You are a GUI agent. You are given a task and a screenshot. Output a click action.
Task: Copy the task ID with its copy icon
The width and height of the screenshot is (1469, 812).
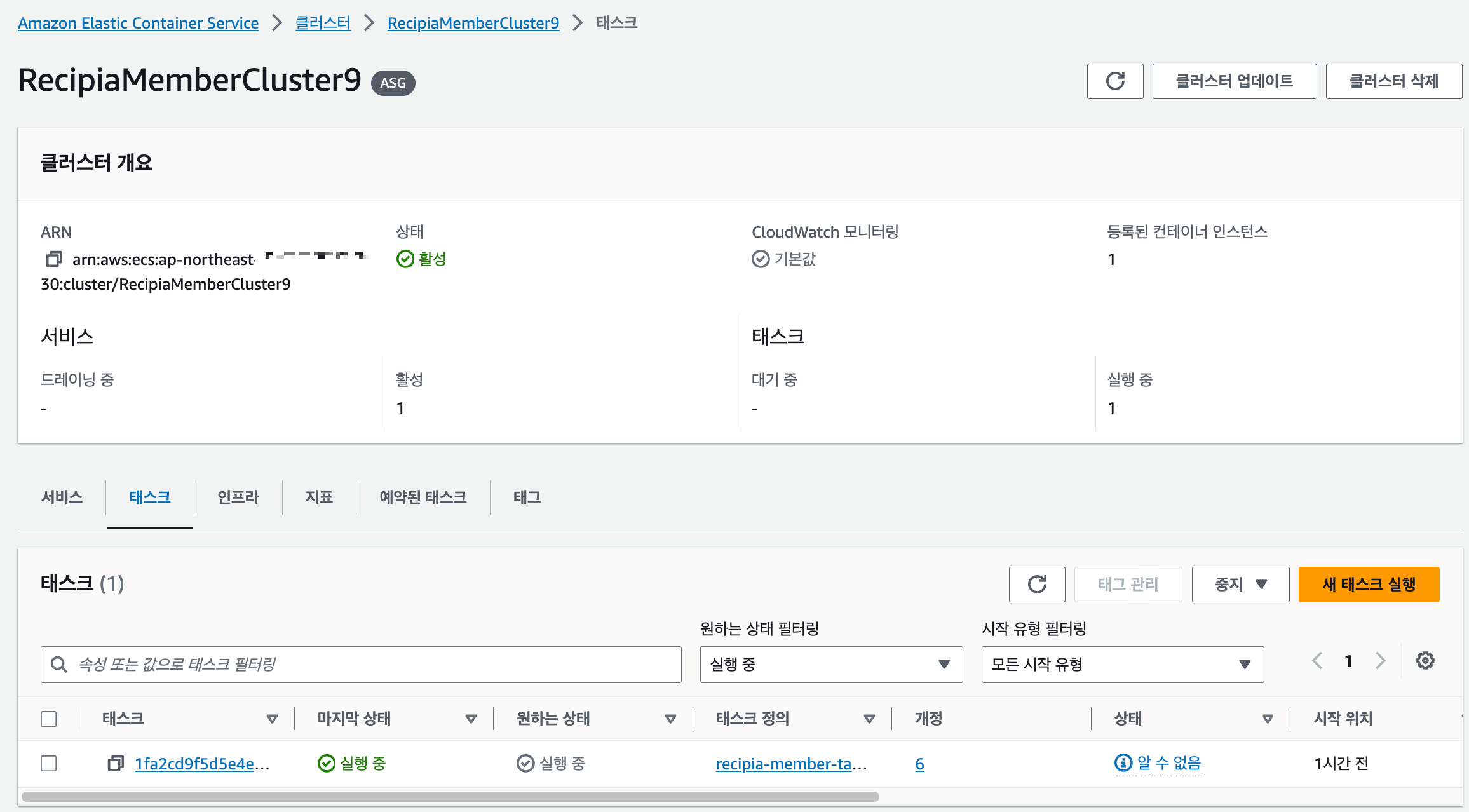pyautogui.click(x=115, y=764)
